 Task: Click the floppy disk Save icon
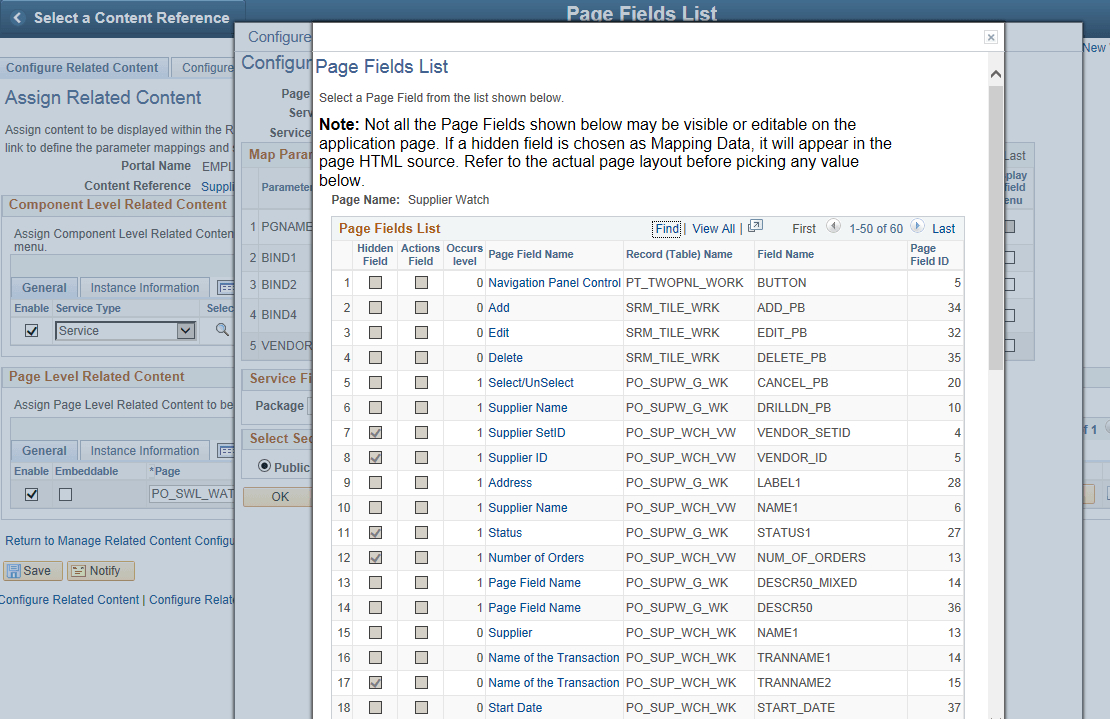[33, 570]
